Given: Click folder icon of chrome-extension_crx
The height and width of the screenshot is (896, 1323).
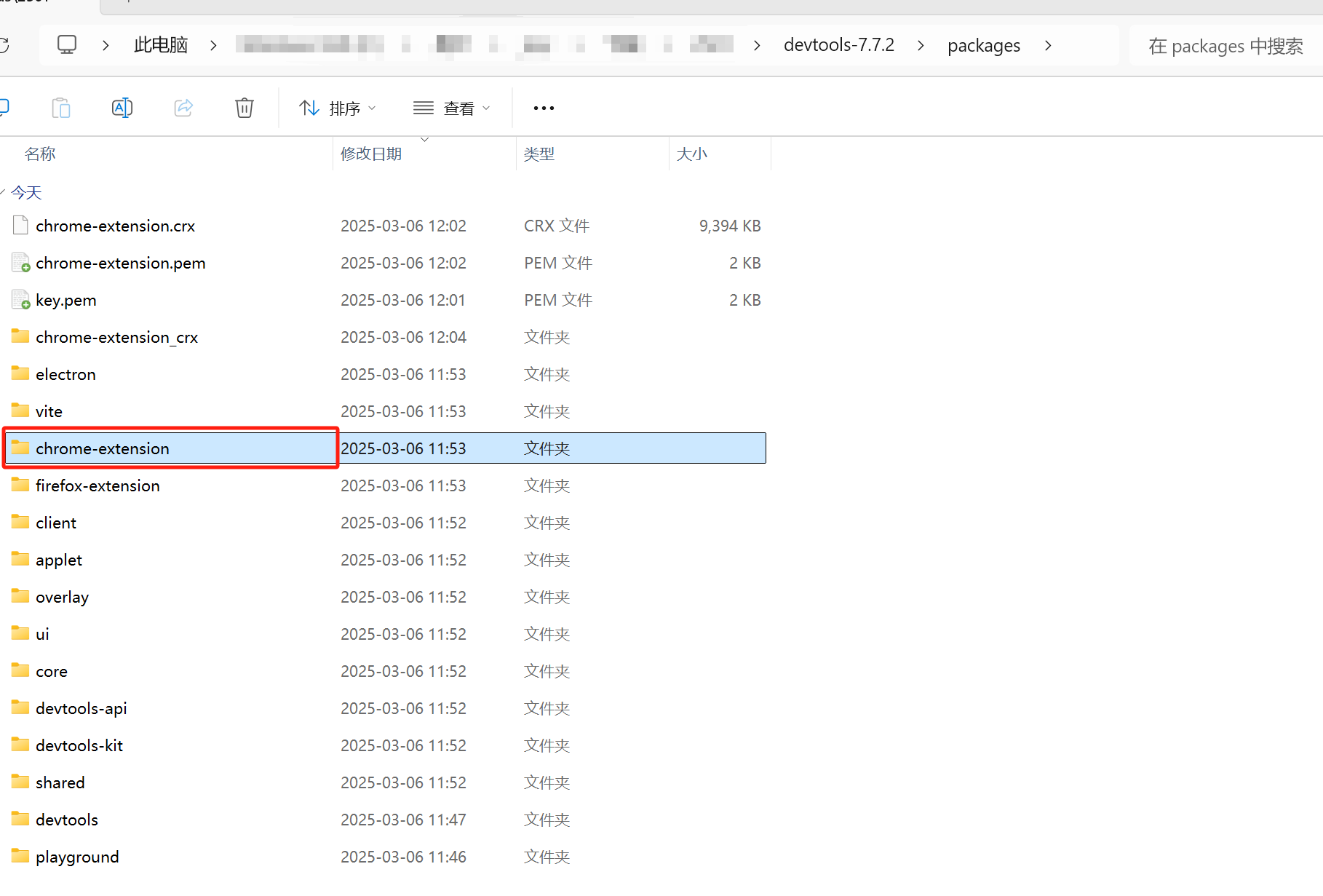Looking at the screenshot, I should pyautogui.click(x=20, y=336).
